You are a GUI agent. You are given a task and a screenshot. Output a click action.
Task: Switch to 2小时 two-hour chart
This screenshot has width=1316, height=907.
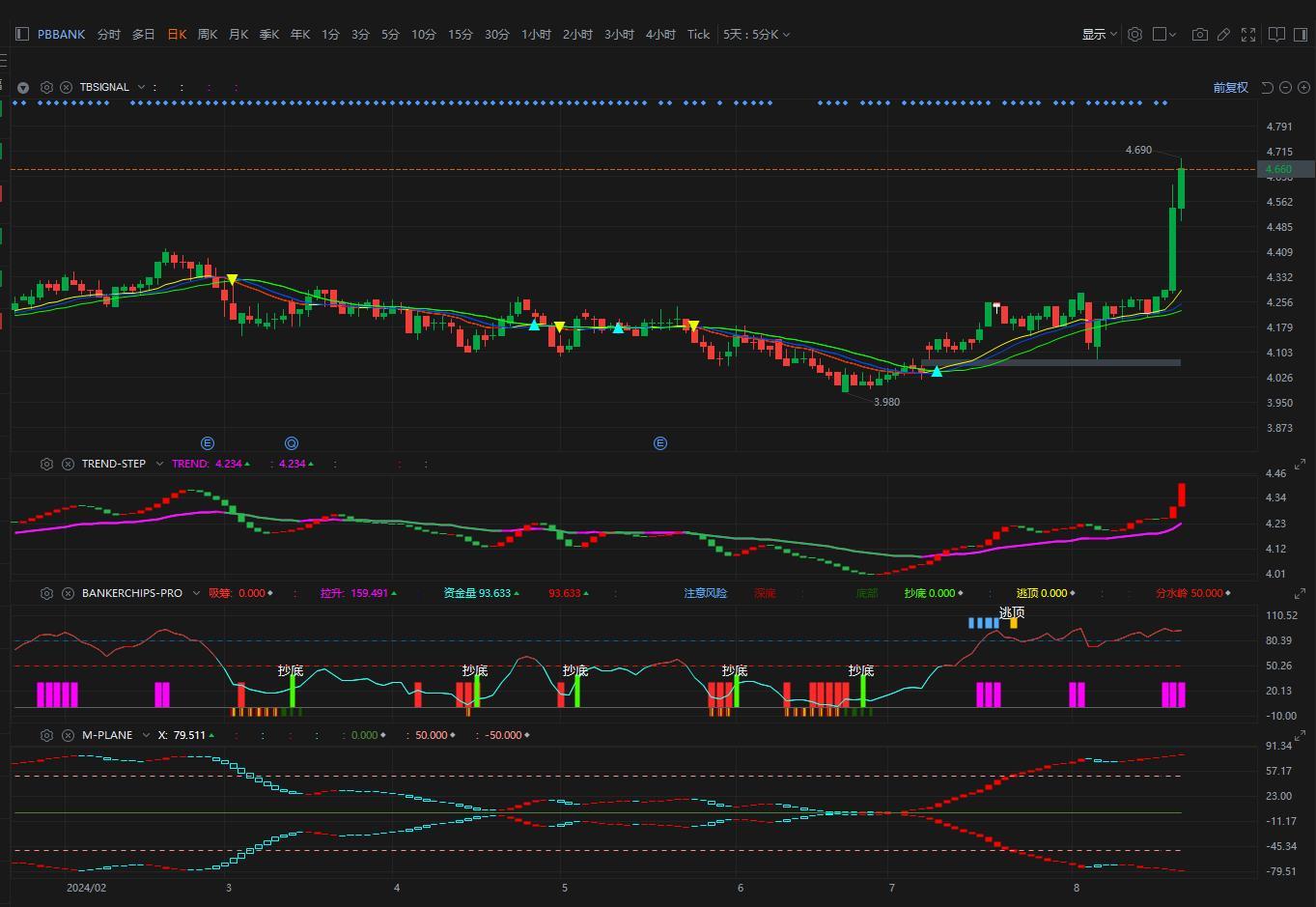[x=577, y=34]
